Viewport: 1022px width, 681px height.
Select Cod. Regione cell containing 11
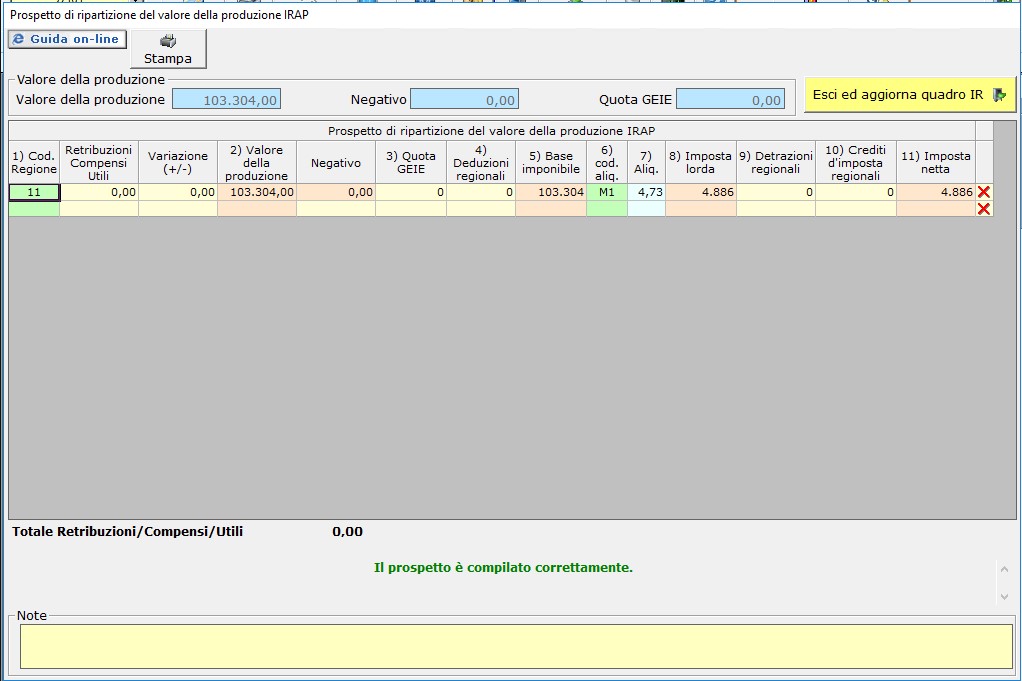[34, 192]
